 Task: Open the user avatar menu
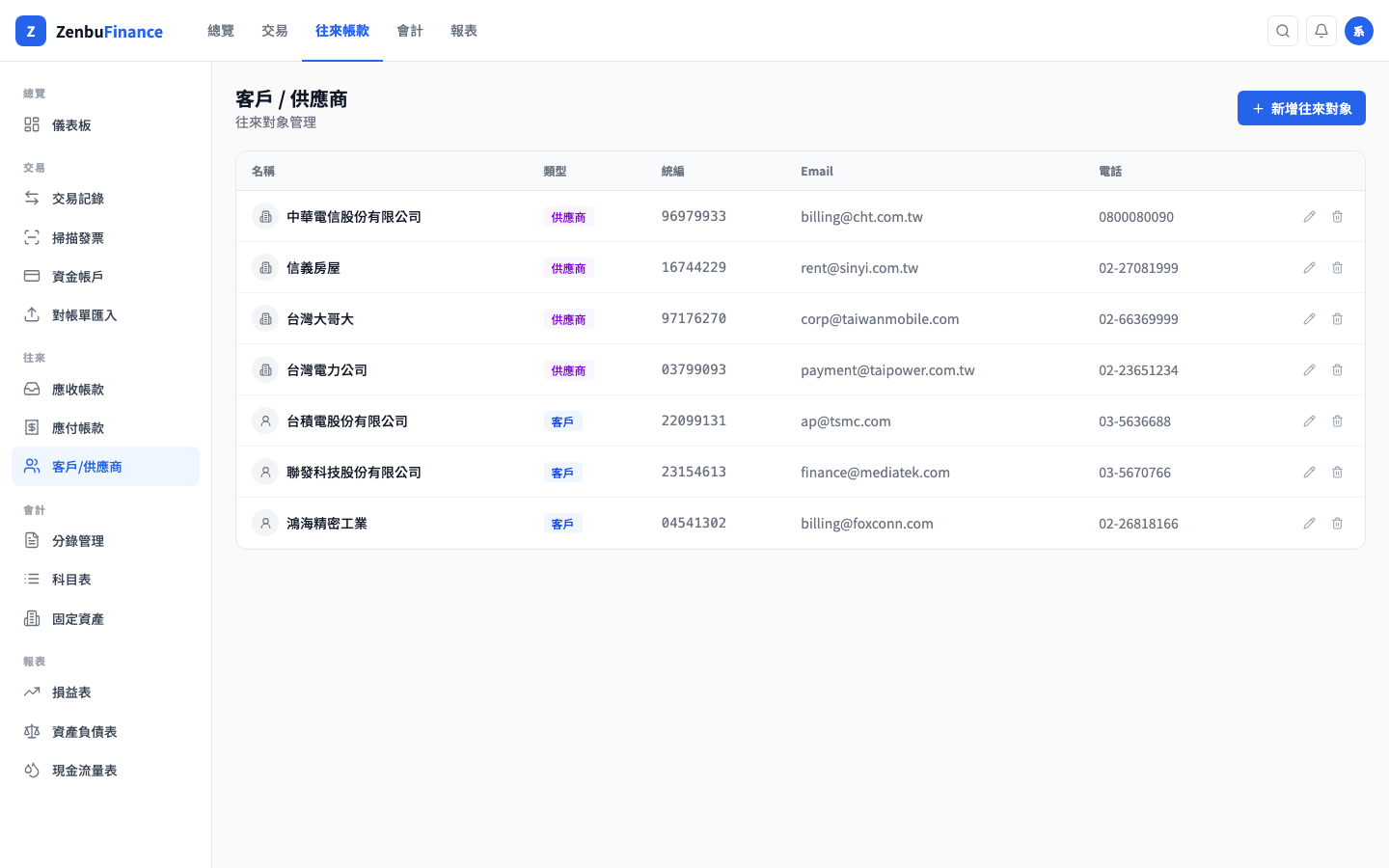[1359, 31]
